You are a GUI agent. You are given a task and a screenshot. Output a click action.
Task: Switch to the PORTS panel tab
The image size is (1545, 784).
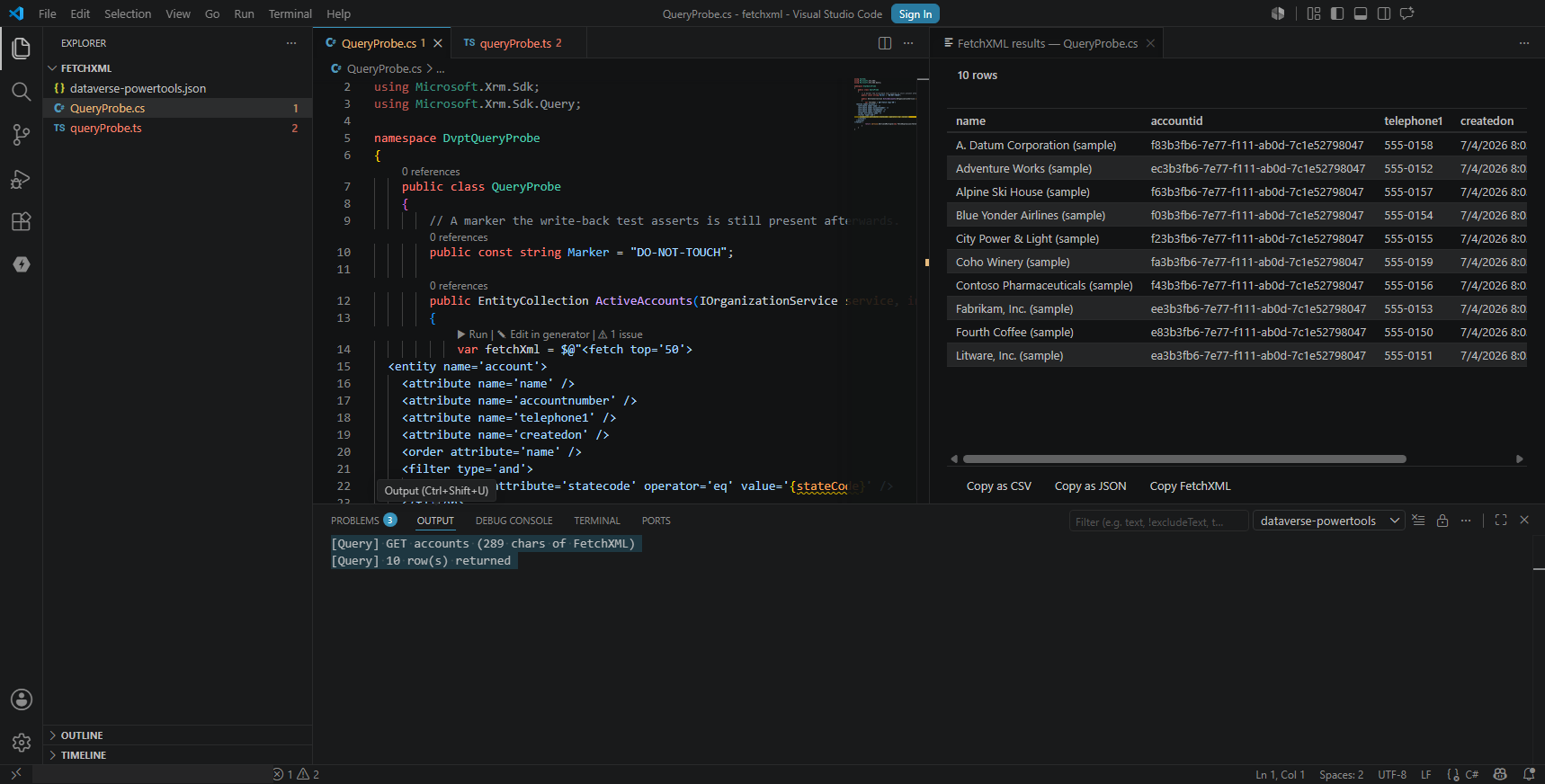point(656,521)
